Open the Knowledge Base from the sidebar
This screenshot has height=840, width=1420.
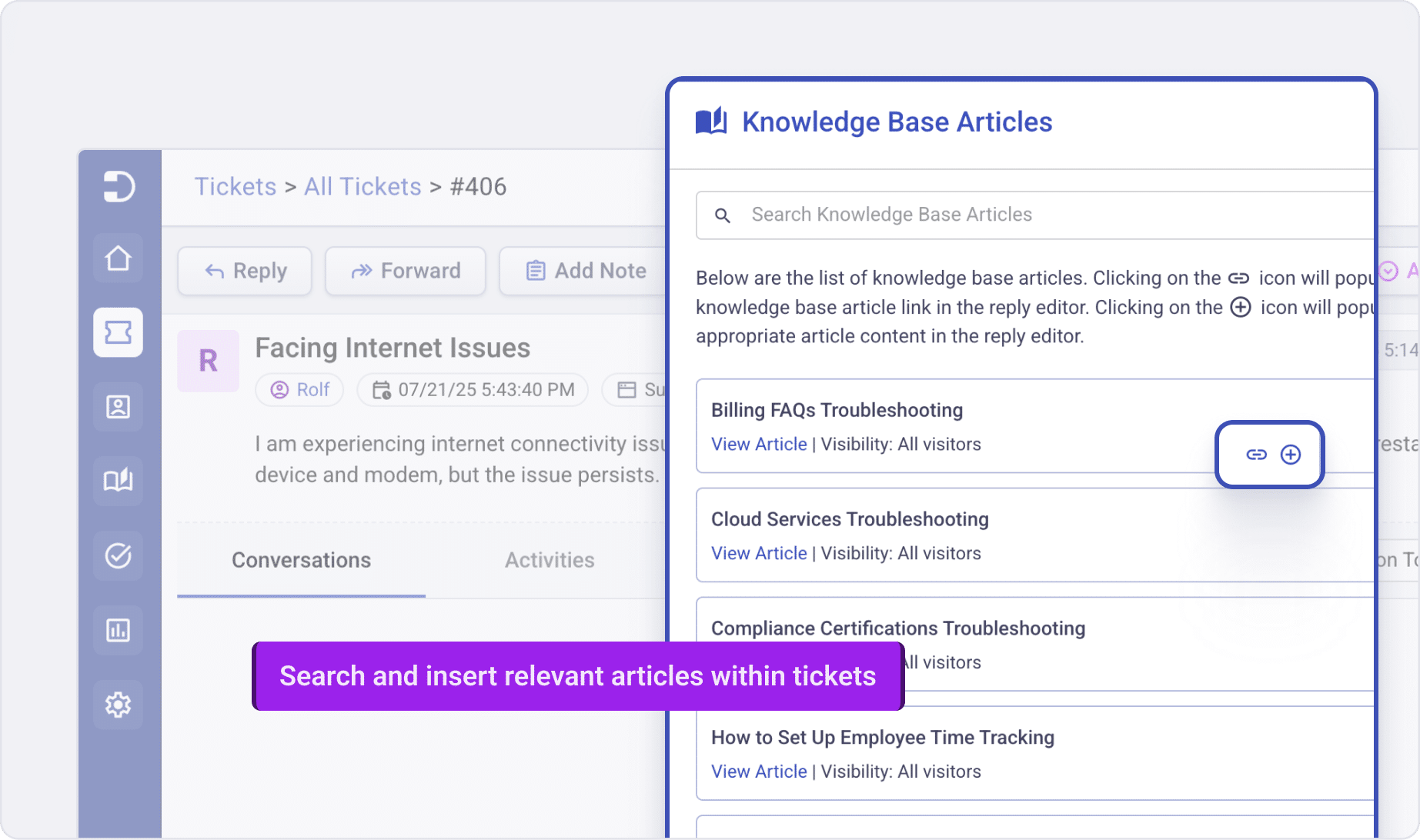click(118, 481)
